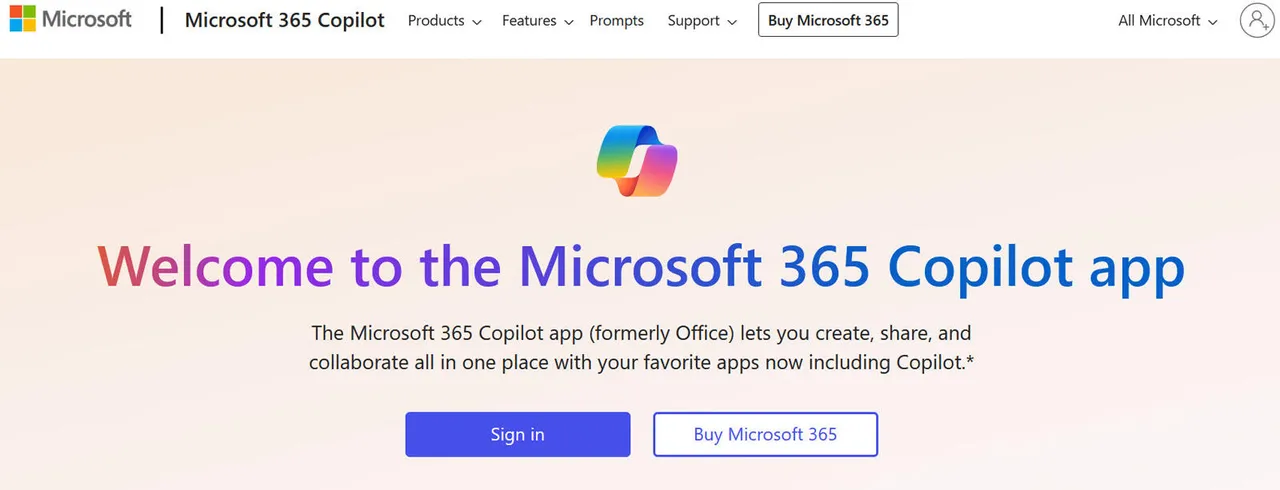
Task: Click the Microsoft four-square logo
Action: [x=23, y=19]
